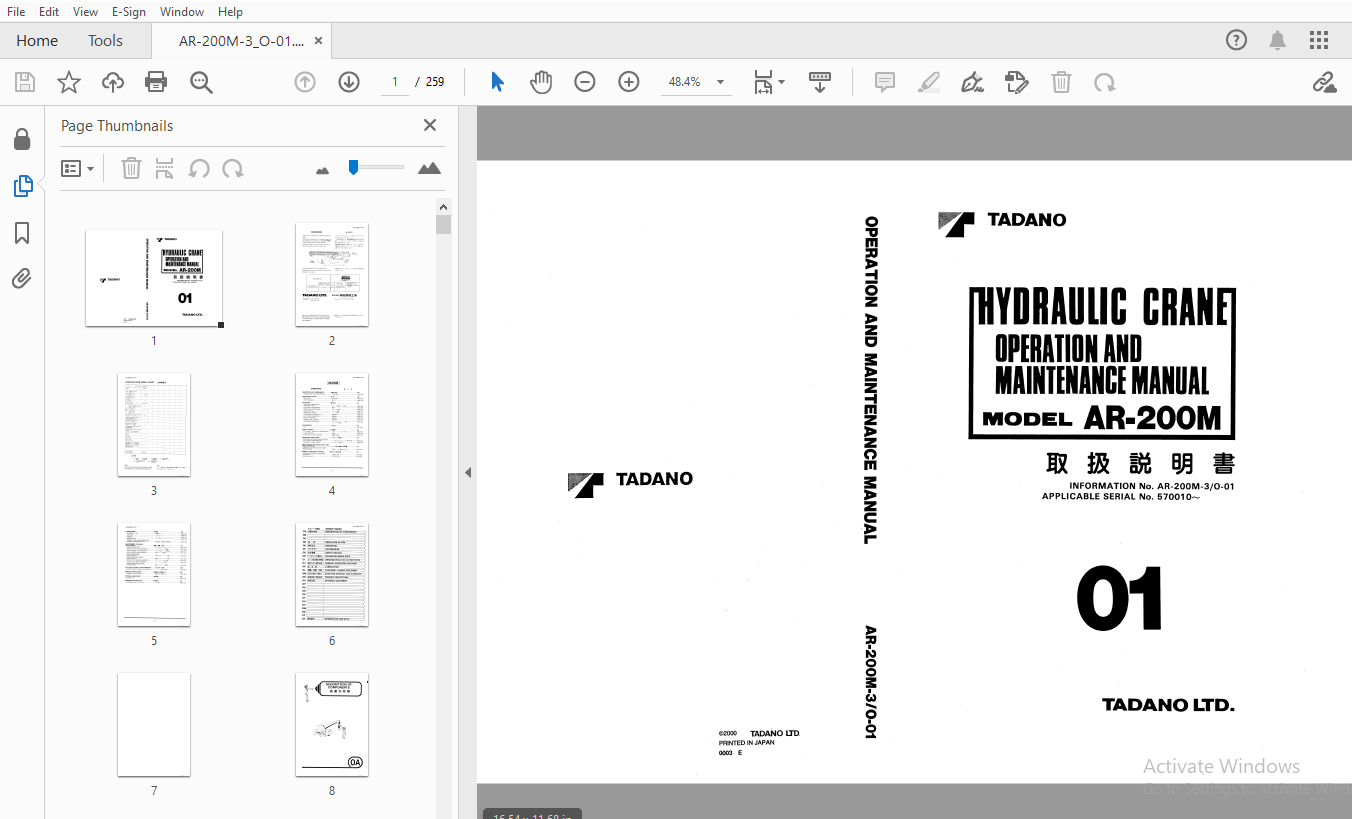Select blank page 7 thumbnail
Viewport: 1352px width, 819px height.
point(154,725)
